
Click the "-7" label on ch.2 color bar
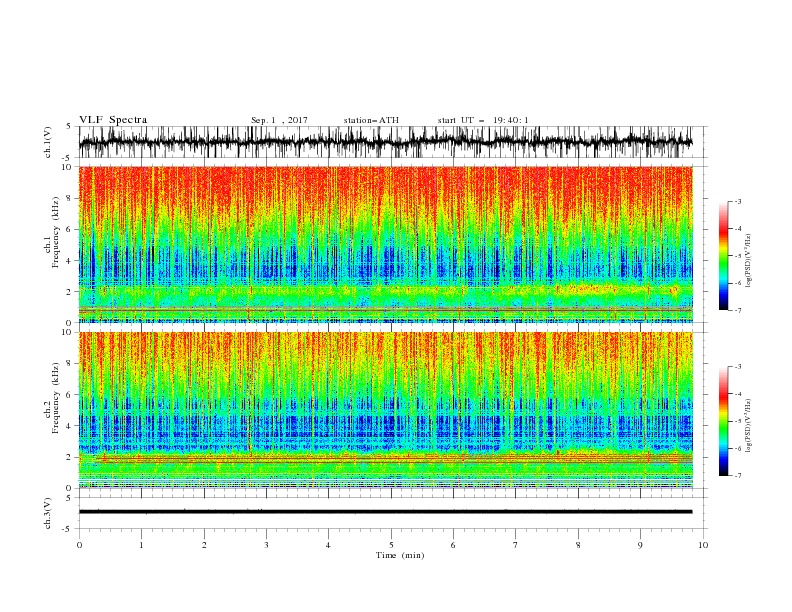(737, 475)
